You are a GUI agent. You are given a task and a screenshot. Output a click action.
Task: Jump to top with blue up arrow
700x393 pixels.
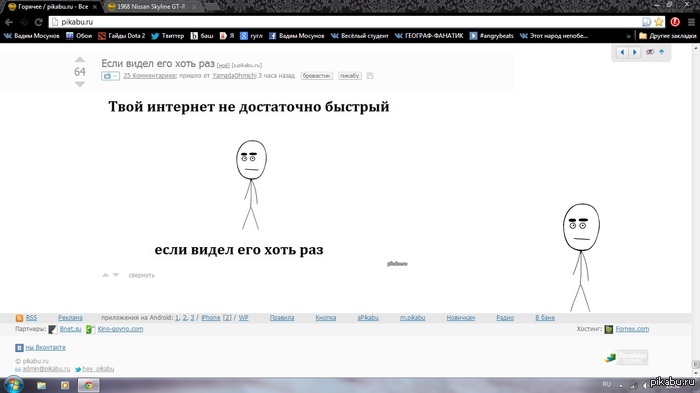pos(662,52)
